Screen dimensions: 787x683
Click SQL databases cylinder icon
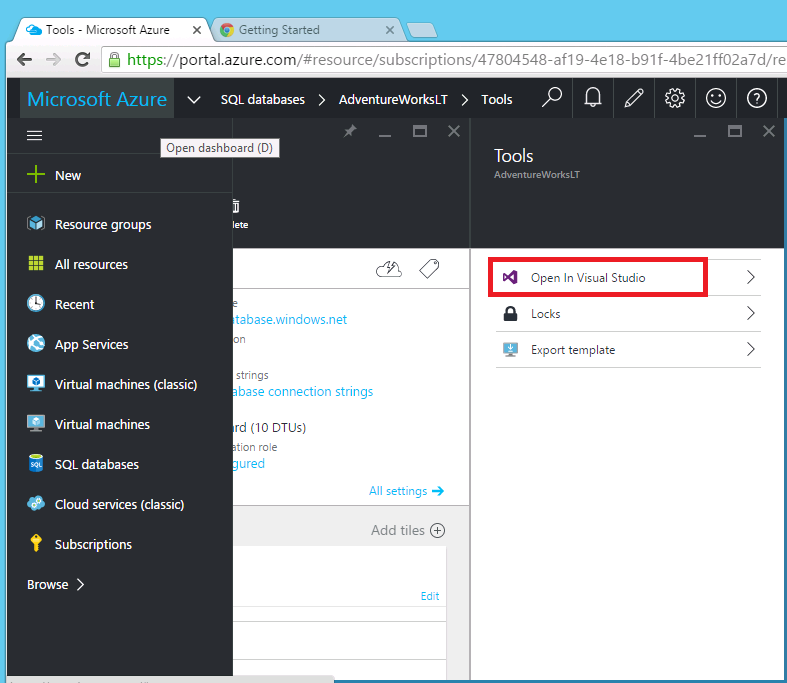(x=36, y=463)
